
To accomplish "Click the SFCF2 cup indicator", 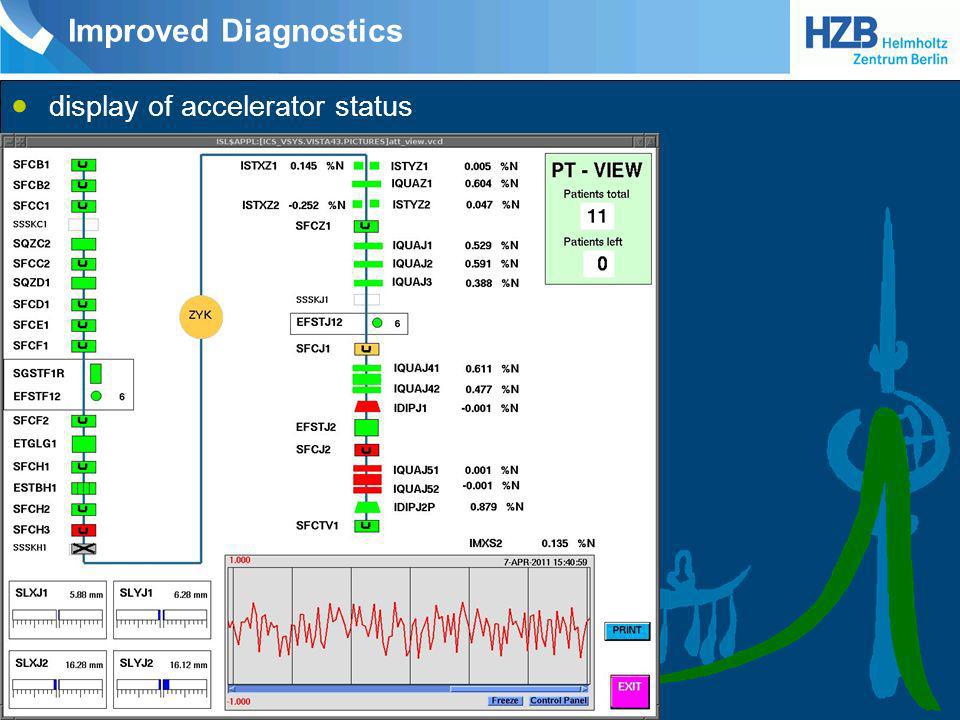I will coord(83,421).
